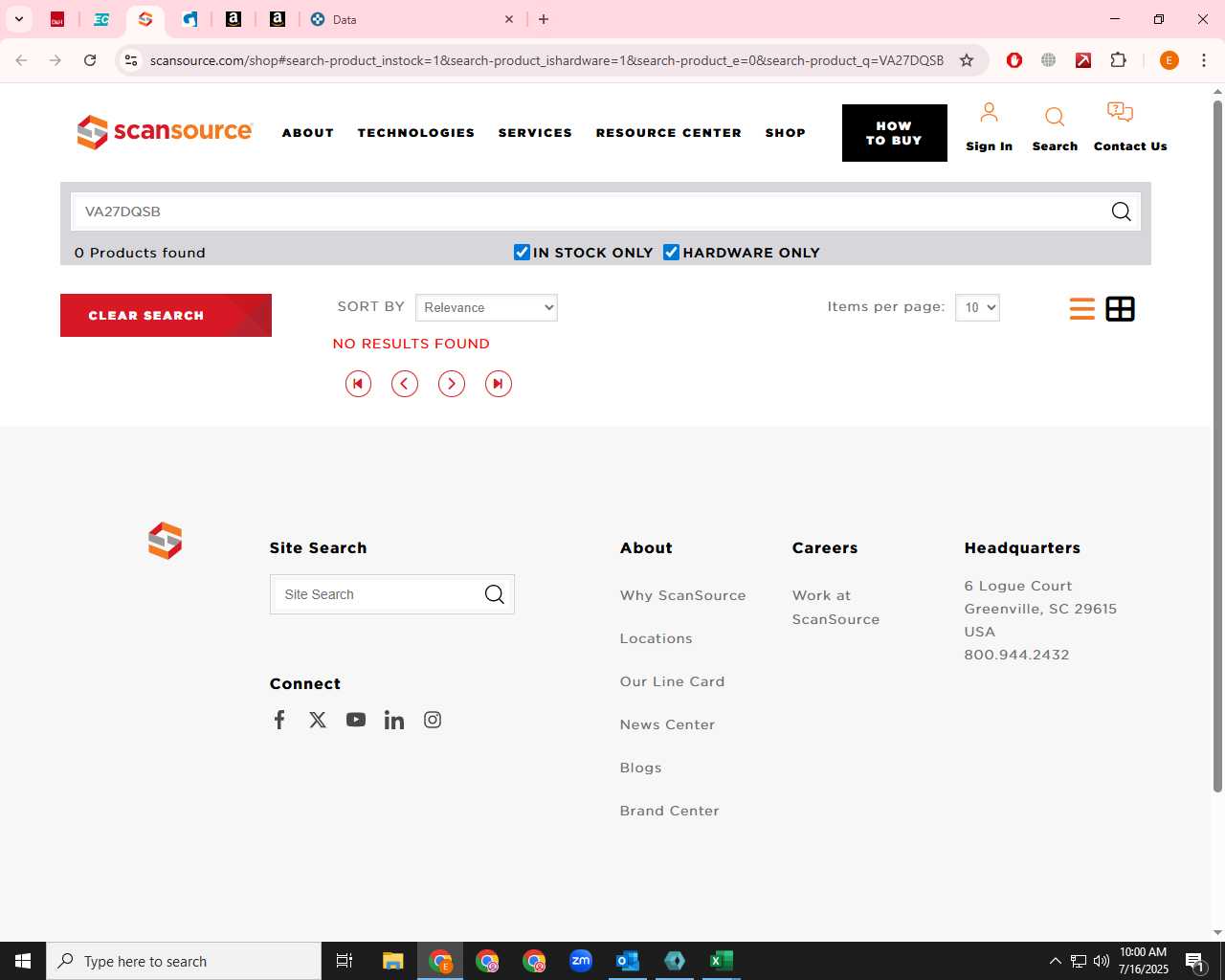Click the browser address bar URL

pyautogui.click(x=546, y=60)
